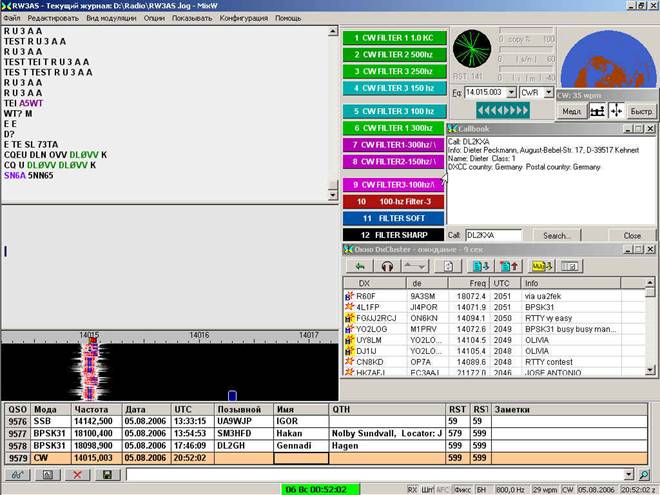Toggle the AFC status indicator
The image size is (660, 495).
point(443,490)
